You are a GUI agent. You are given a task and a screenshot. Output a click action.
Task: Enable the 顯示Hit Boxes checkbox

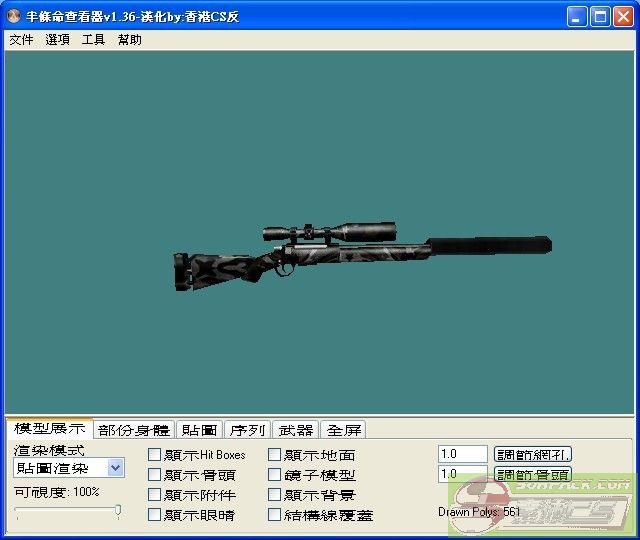tap(154, 455)
